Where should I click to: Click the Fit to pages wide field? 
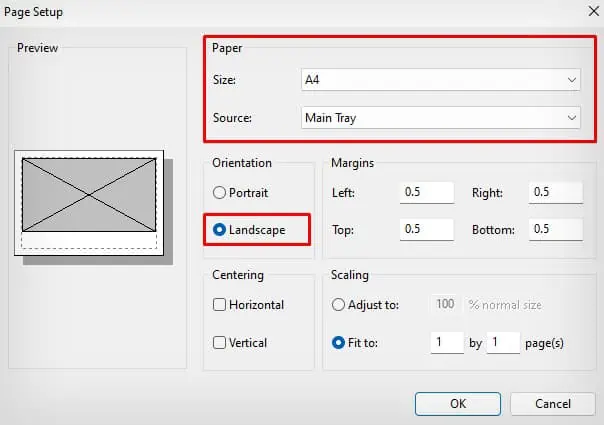click(447, 343)
